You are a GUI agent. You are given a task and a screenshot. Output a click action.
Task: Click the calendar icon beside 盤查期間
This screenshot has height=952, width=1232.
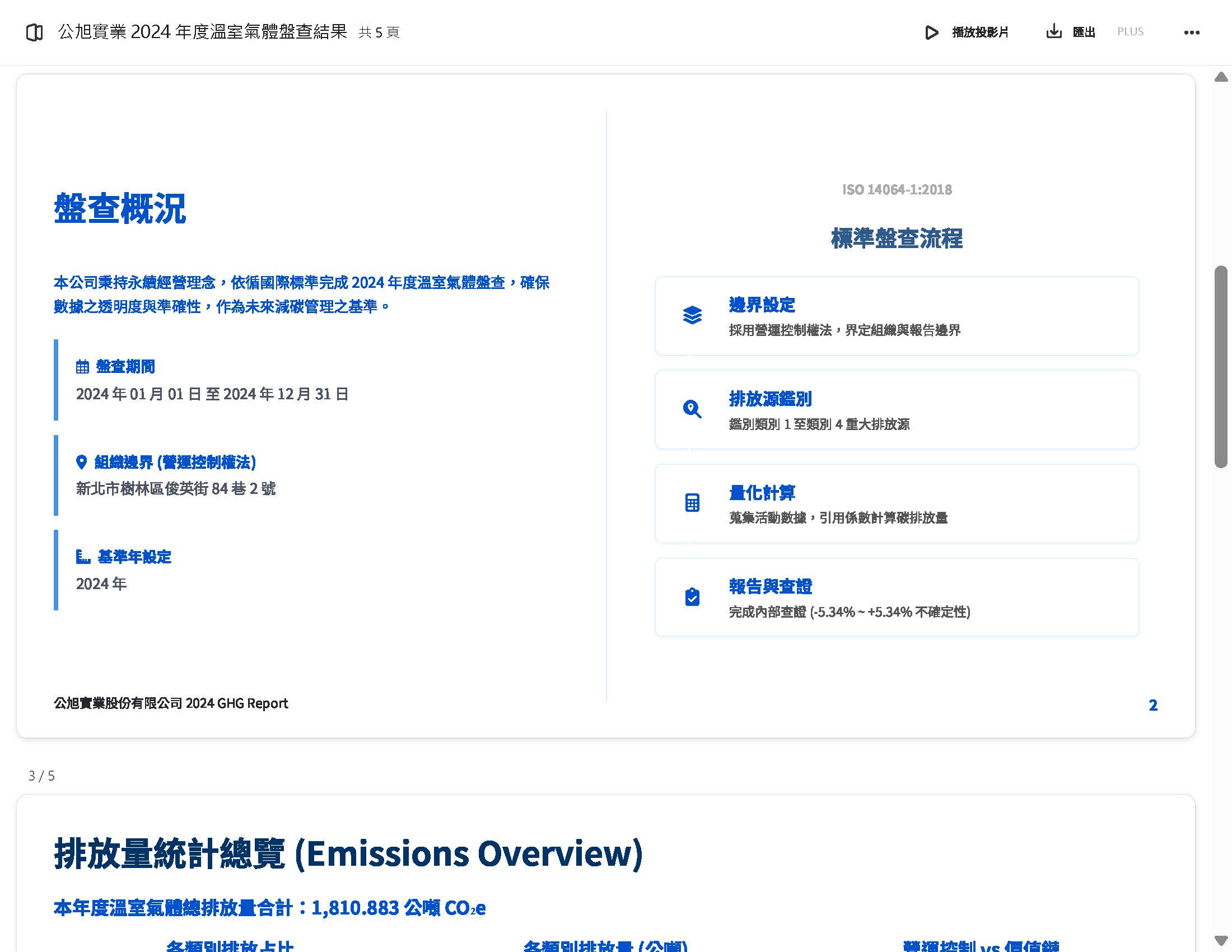[82, 367]
